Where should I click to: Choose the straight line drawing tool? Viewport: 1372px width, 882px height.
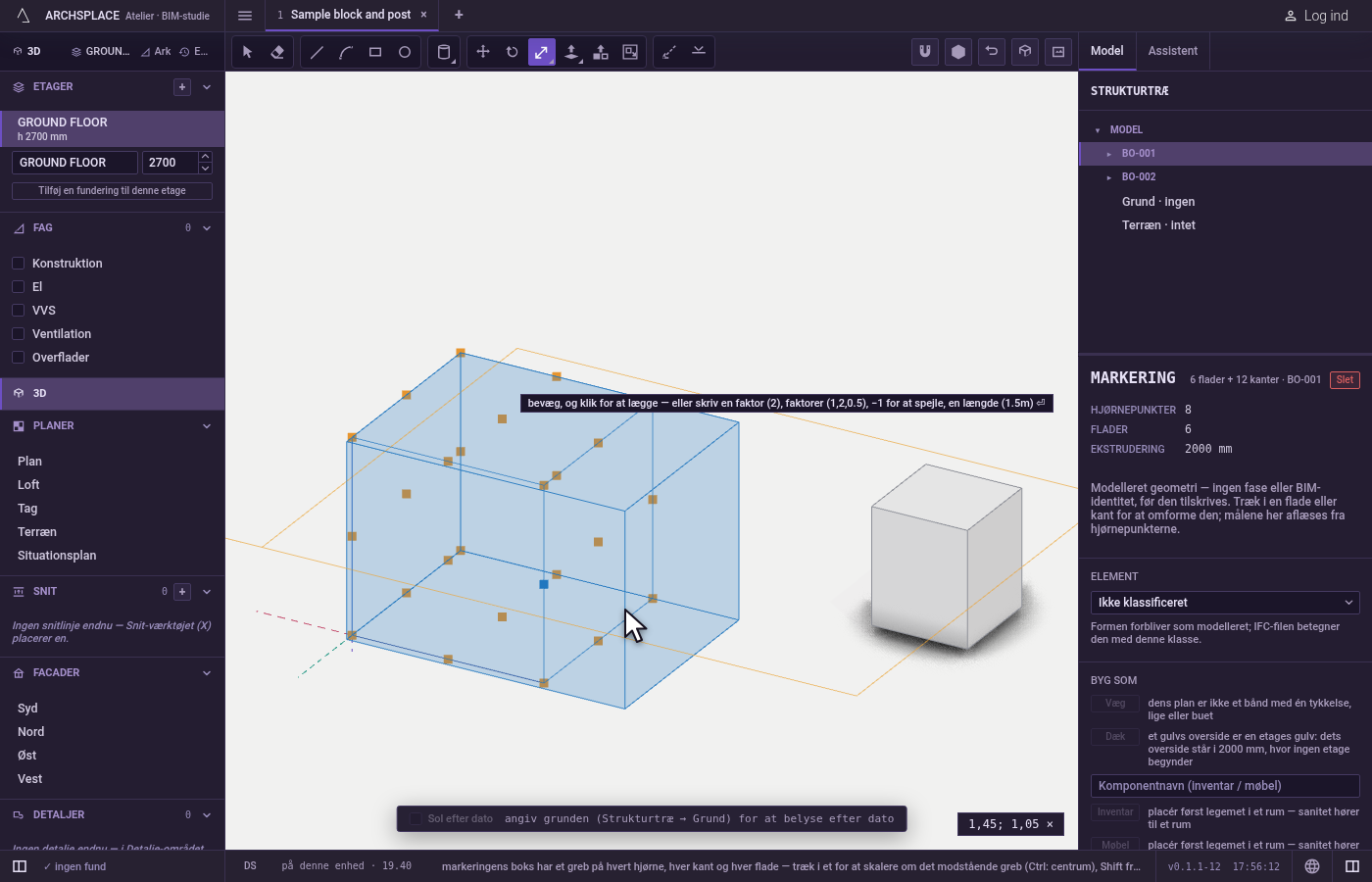coord(317,52)
